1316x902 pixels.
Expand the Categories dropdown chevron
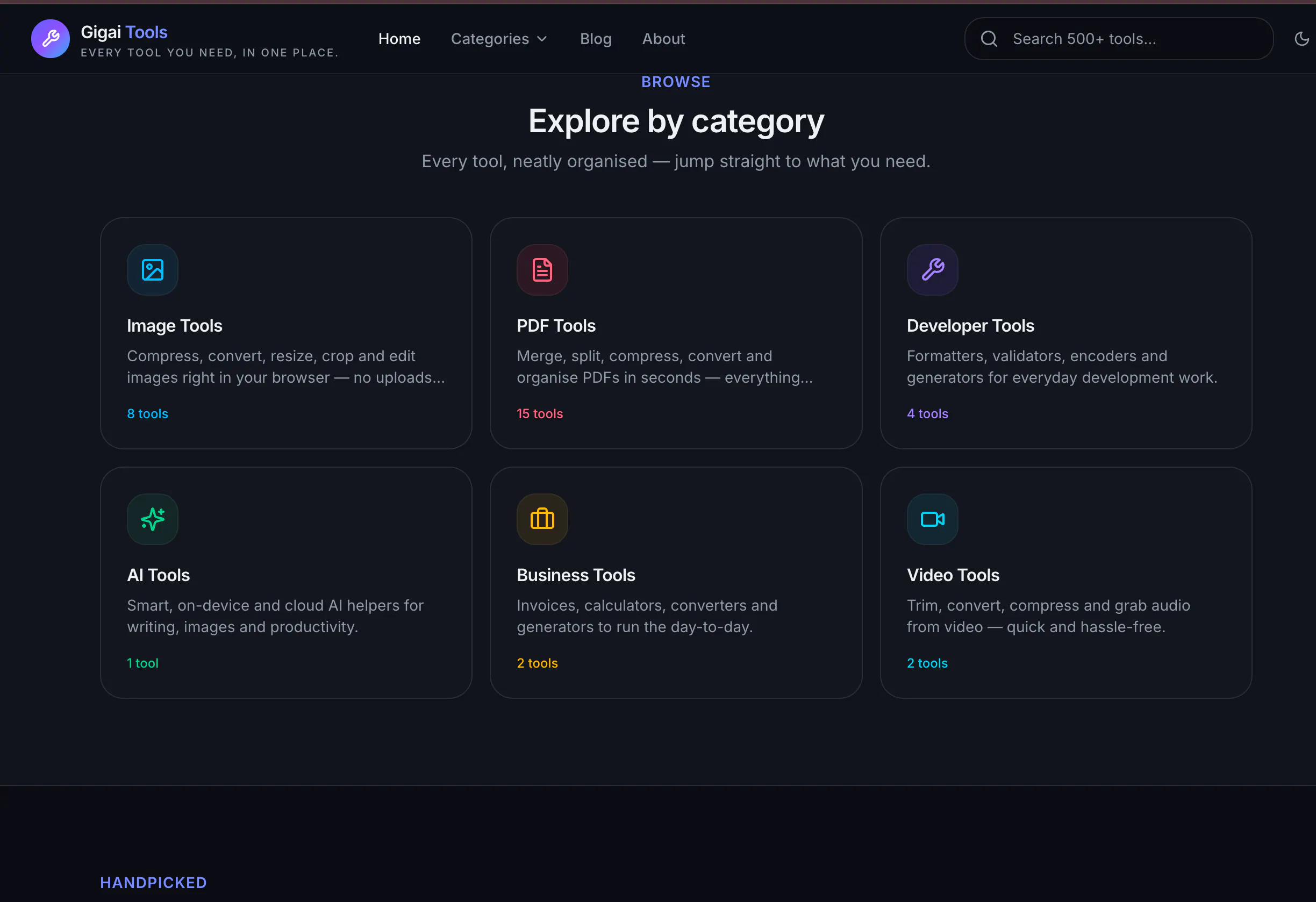click(542, 39)
